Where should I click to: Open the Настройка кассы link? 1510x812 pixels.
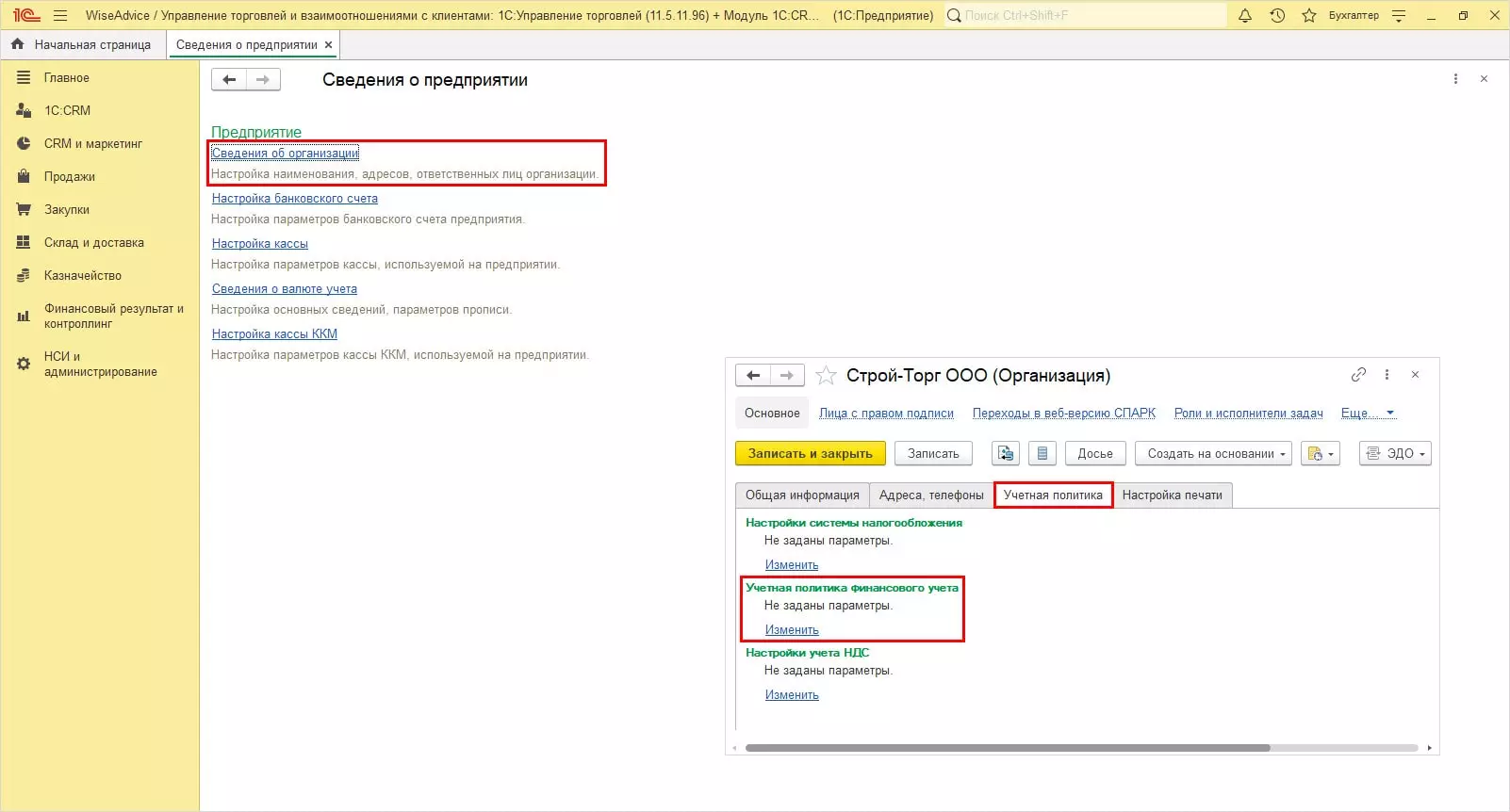tap(259, 243)
